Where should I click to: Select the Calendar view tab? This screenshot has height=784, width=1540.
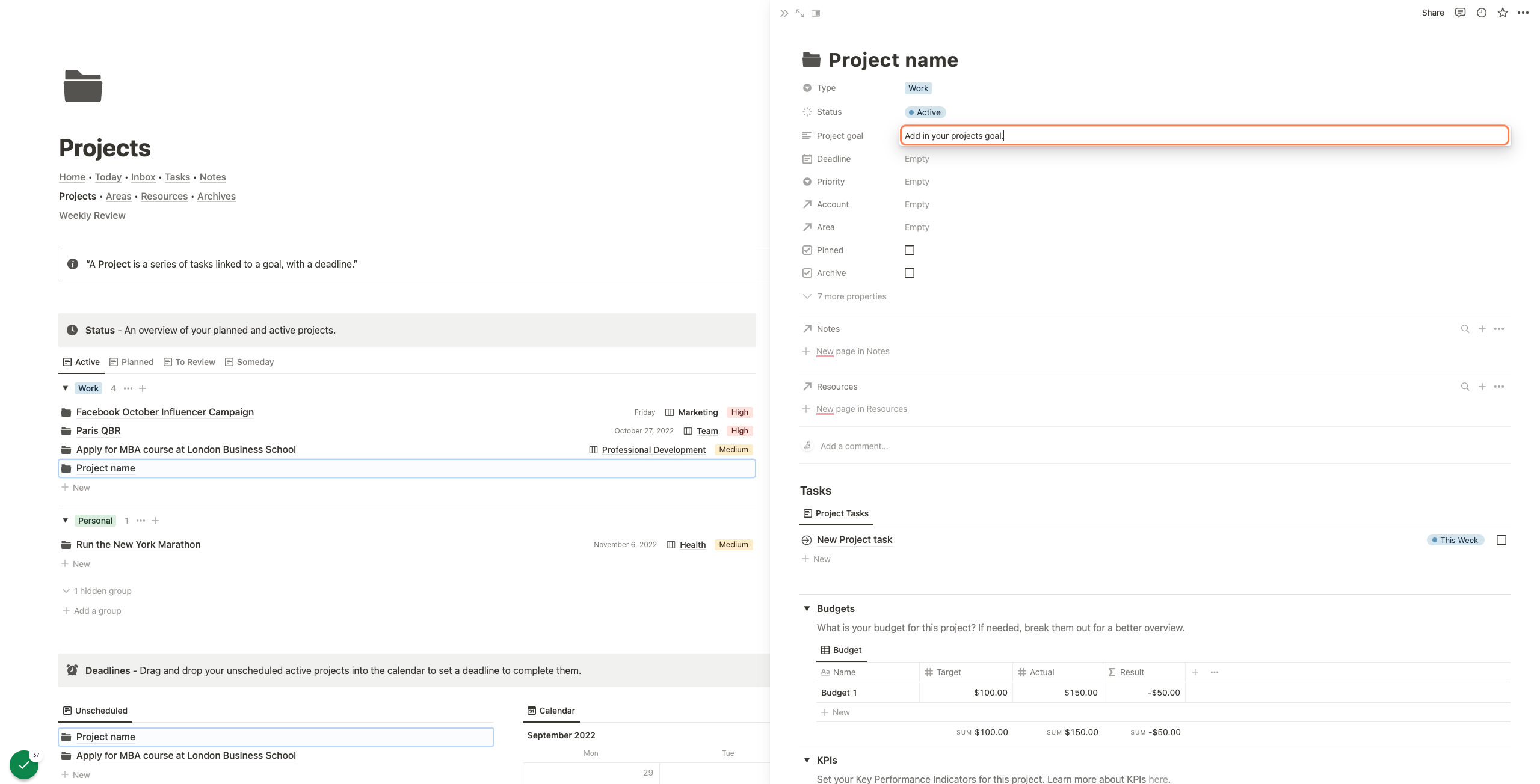[551, 711]
